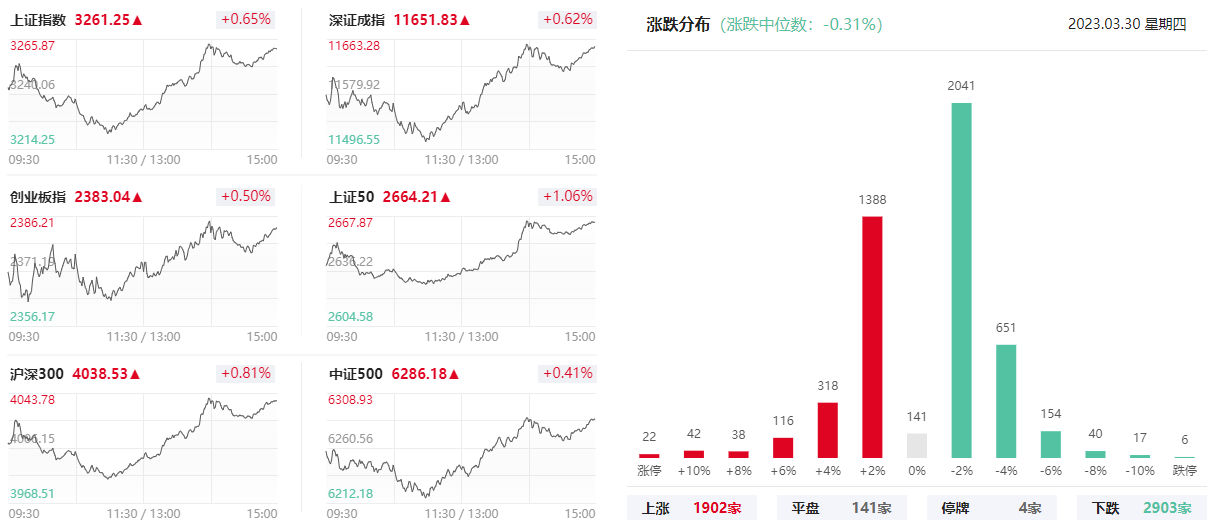Image resolution: width=1208 pixels, height=520 pixels.
Task: Open the 沪深300 index label
Action: coord(37,374)
